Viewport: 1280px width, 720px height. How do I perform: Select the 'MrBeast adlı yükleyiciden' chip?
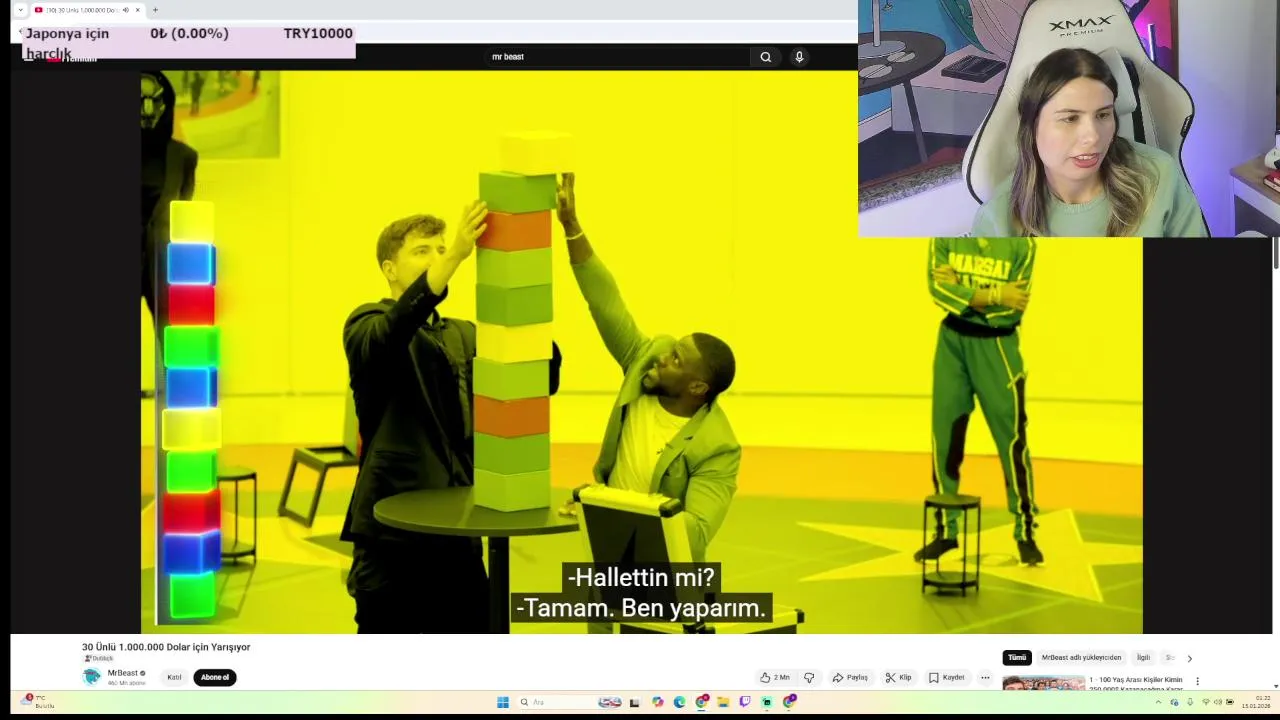[x=1081, y=657]
